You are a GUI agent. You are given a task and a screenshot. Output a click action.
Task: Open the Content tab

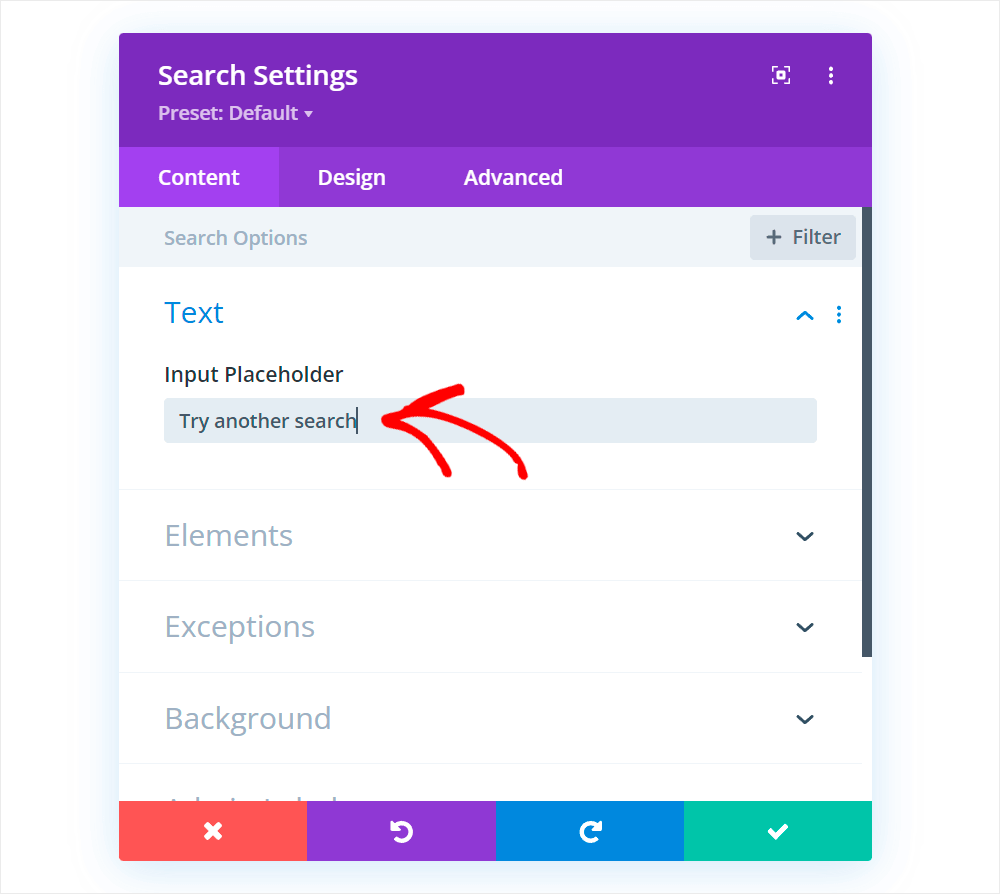(198, 177)
